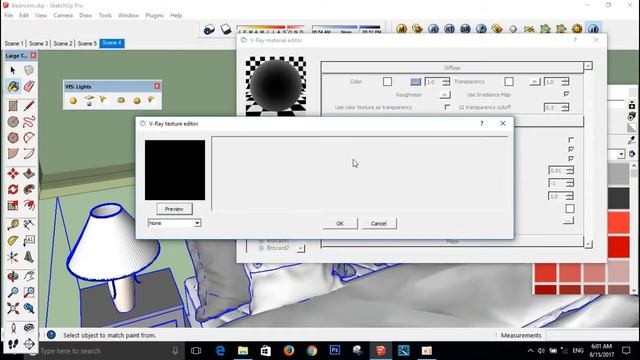The image size is (640, 360).
Task: Open Photoshop from the taskbar
Action: point(335,351)
